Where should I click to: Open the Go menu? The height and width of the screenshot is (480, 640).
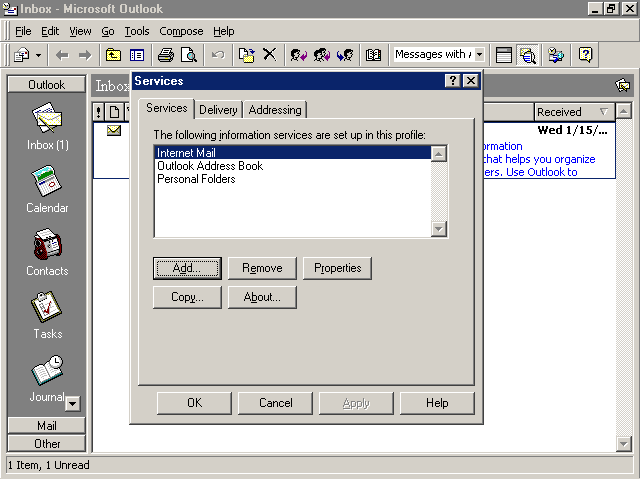click(x=108, y=31)
